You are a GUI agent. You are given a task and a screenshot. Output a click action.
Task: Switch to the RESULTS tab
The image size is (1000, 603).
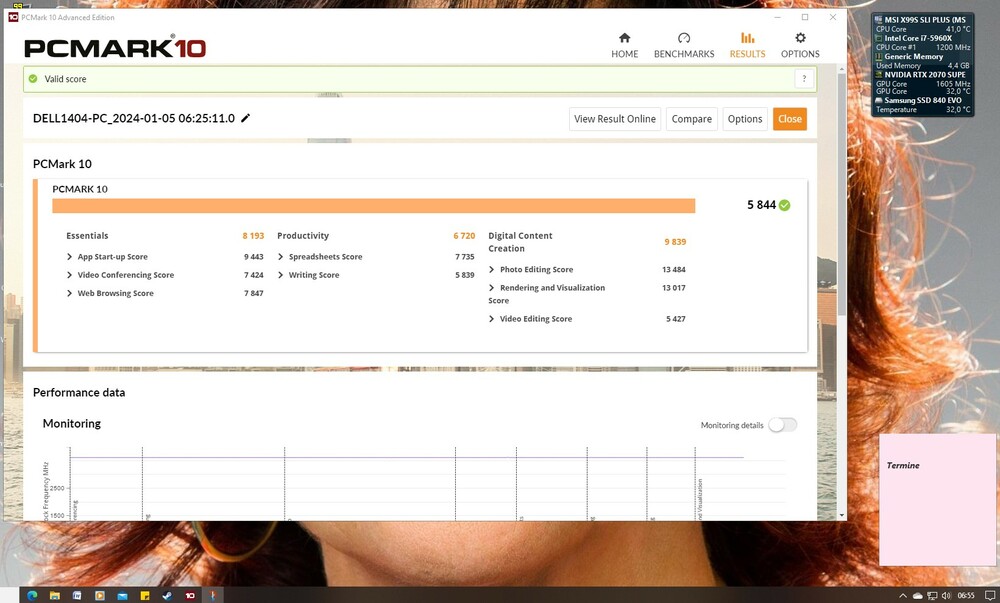point(747,46)
